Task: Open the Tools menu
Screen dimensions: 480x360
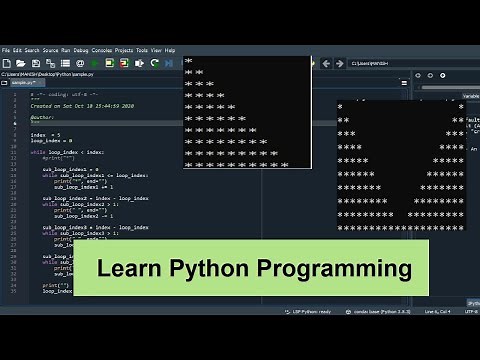Action: click(142, 50)
